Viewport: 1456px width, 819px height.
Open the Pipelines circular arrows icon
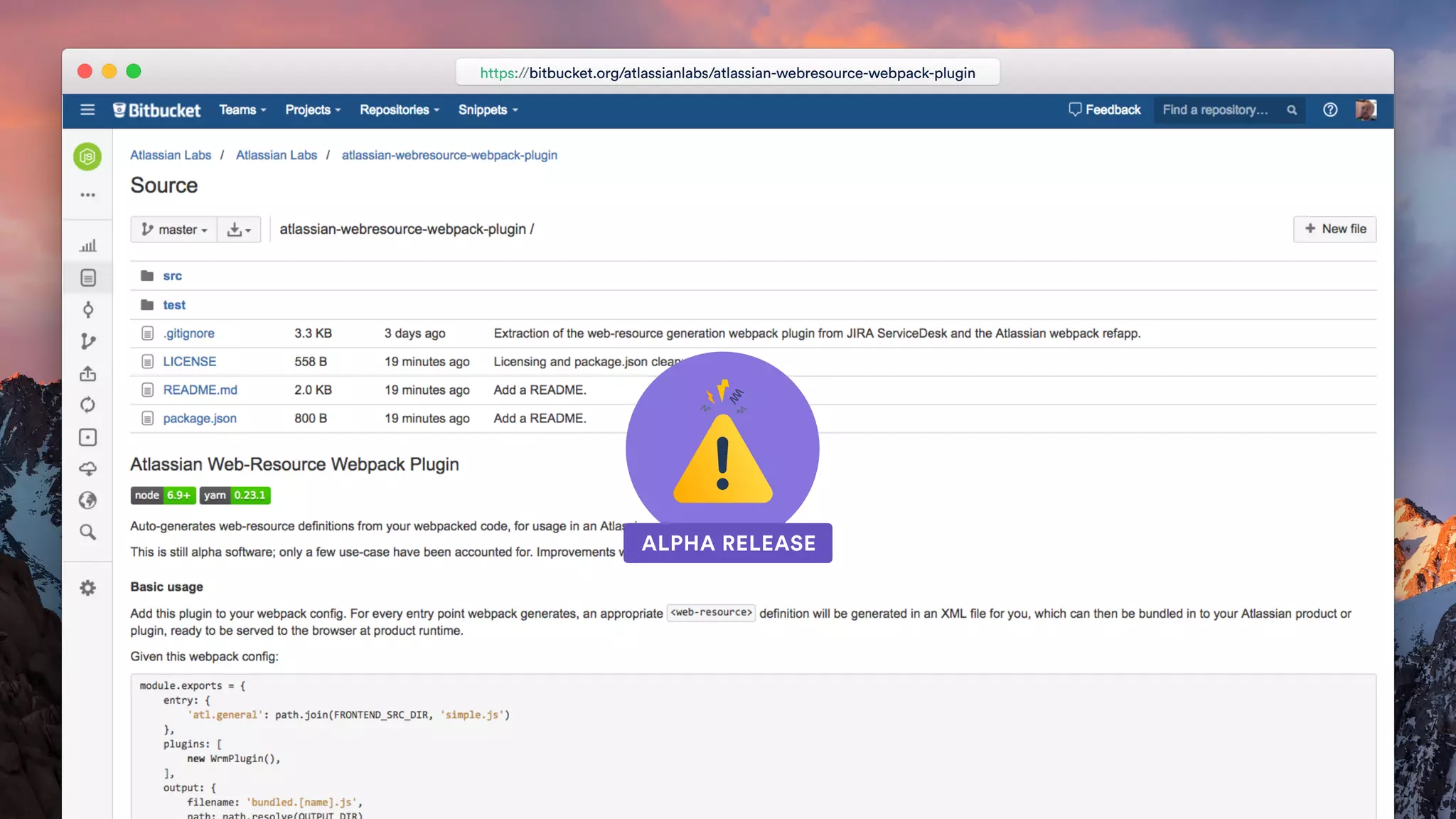pyautogui.click(x=87, y=405)
